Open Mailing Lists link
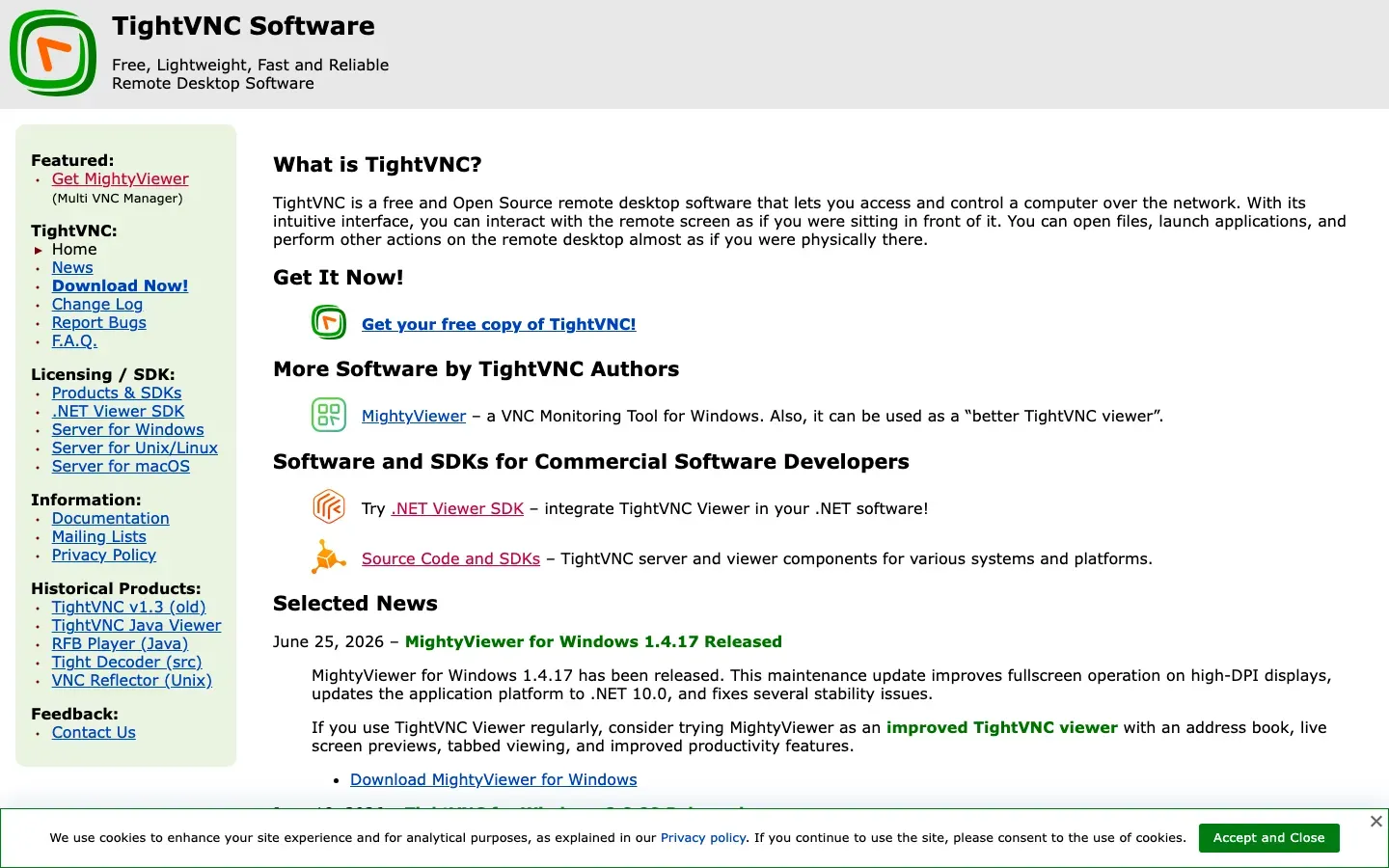The image size is (1389, 868). coord(99,536)
